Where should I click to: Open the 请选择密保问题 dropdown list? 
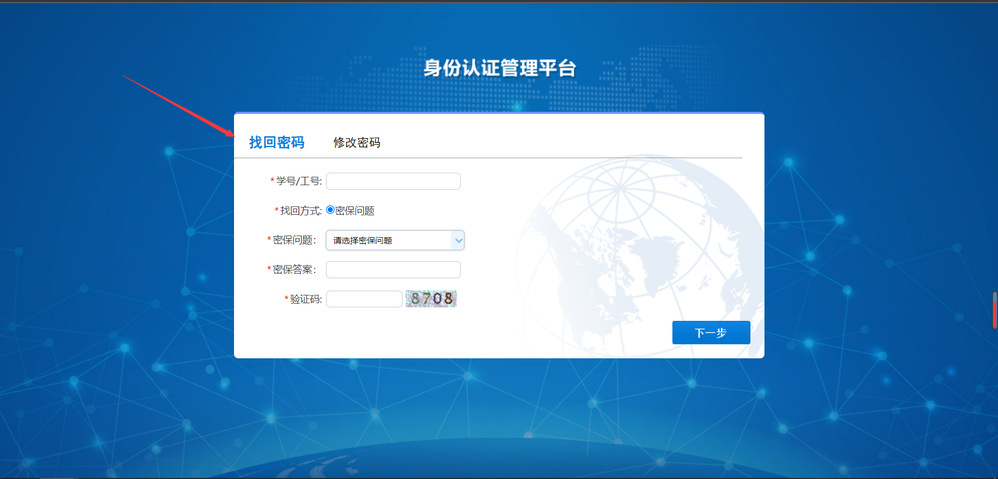click(x=391, y=240)
